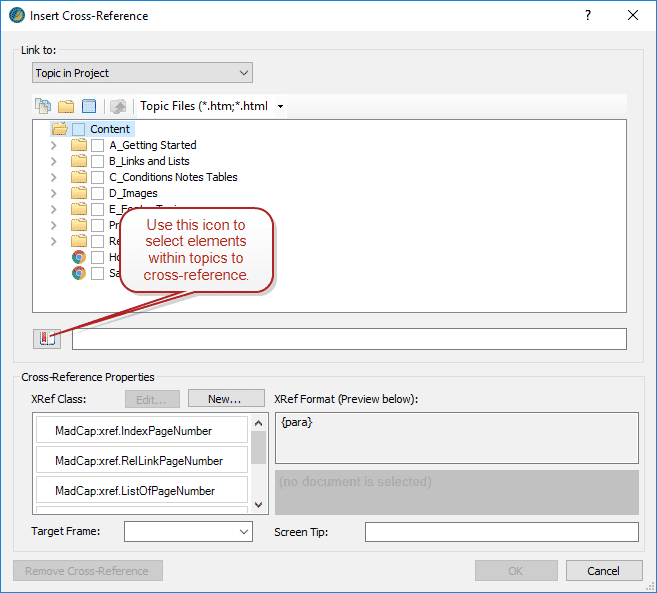The height and width of the screenshot is (593, 657).
Task: Select the B_Links and Lists tree label
Action: coord(149,161)
